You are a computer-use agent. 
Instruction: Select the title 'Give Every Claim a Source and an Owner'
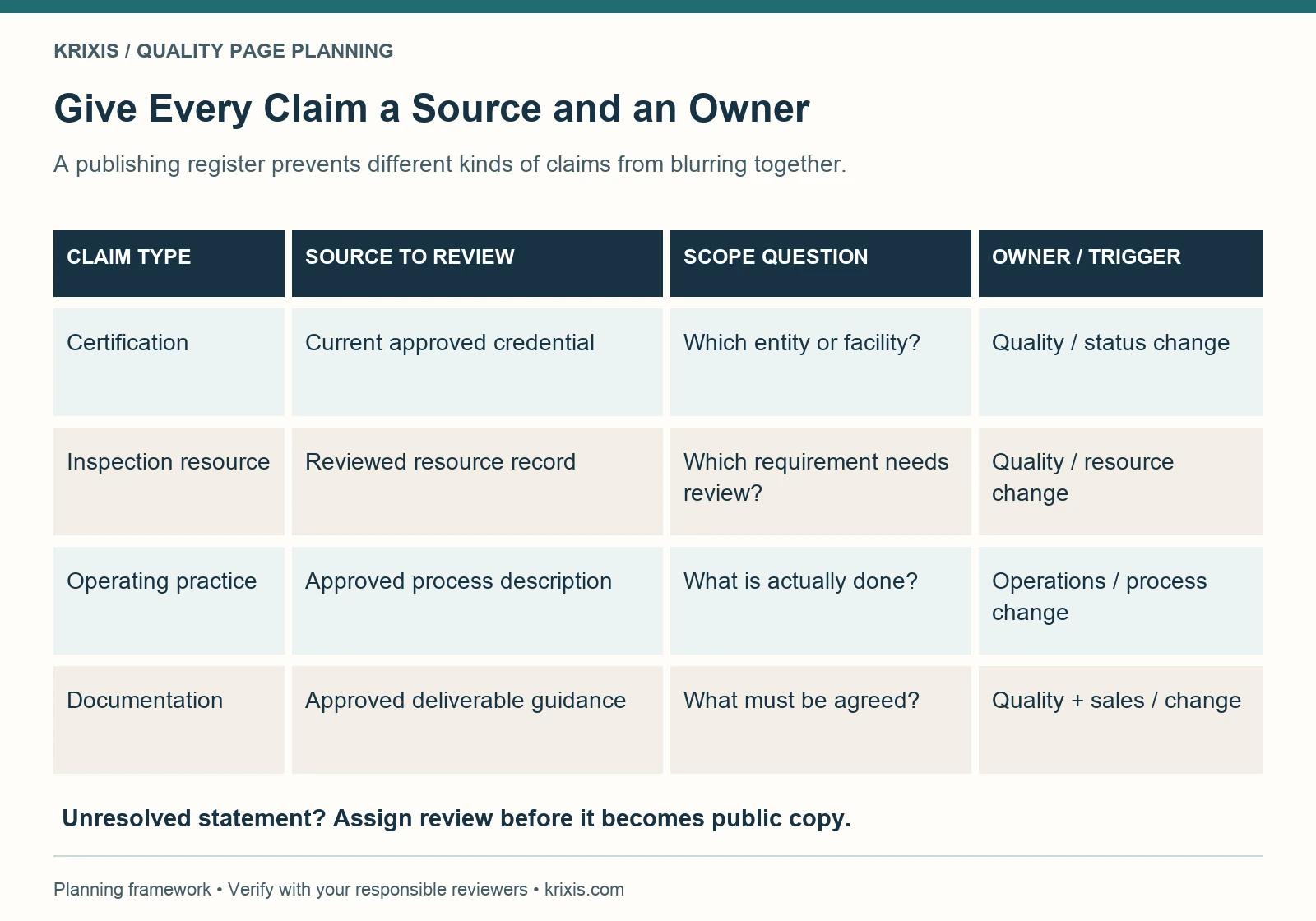[x=432, y=109]
